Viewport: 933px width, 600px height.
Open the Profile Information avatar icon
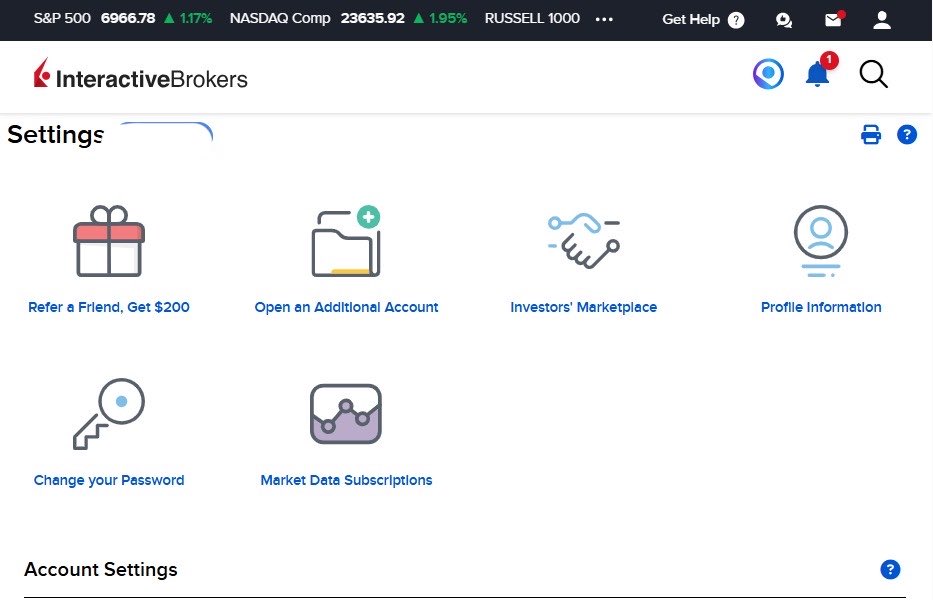click(x=821, y=241)
